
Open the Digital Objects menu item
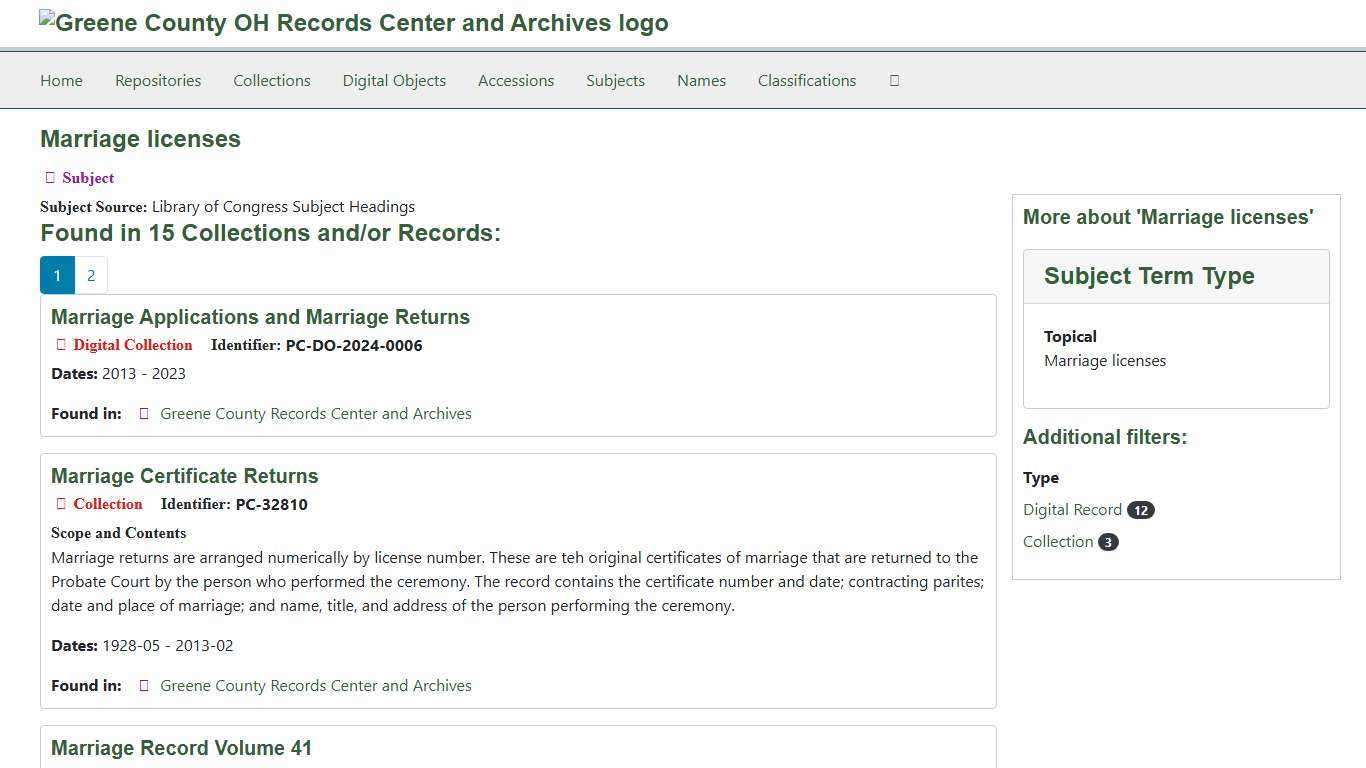tap(394, 80)
